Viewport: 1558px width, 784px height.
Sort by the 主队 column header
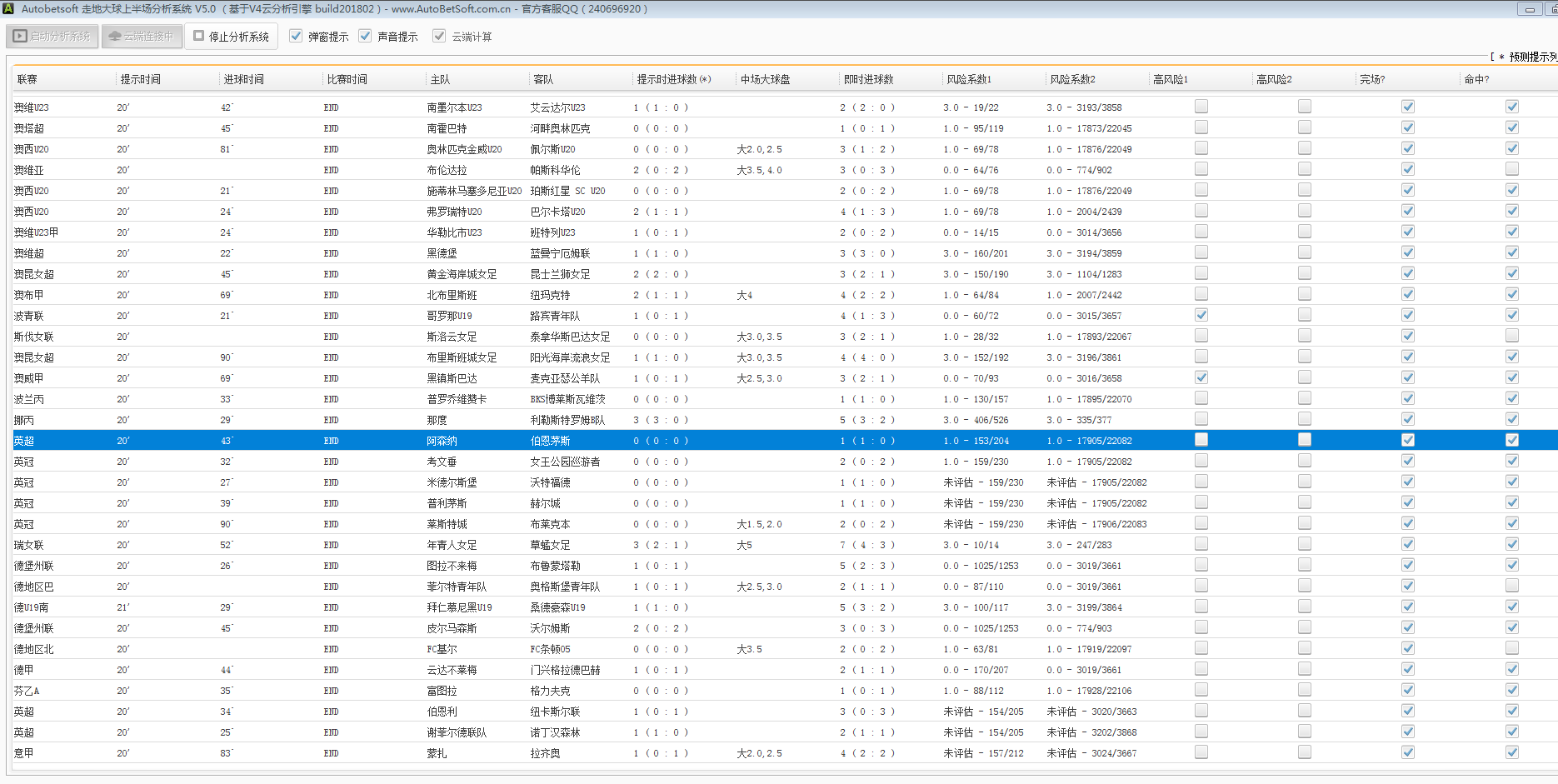pyautogui.click(x=440, y=80)
